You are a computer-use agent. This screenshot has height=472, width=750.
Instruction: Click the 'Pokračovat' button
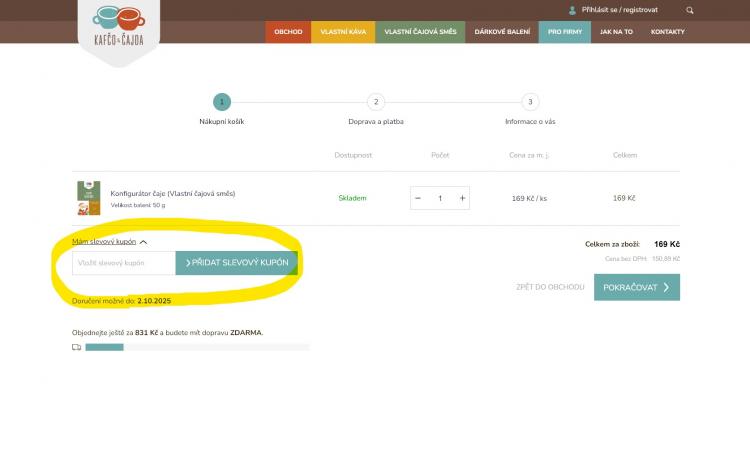click(x=636, y=287)
